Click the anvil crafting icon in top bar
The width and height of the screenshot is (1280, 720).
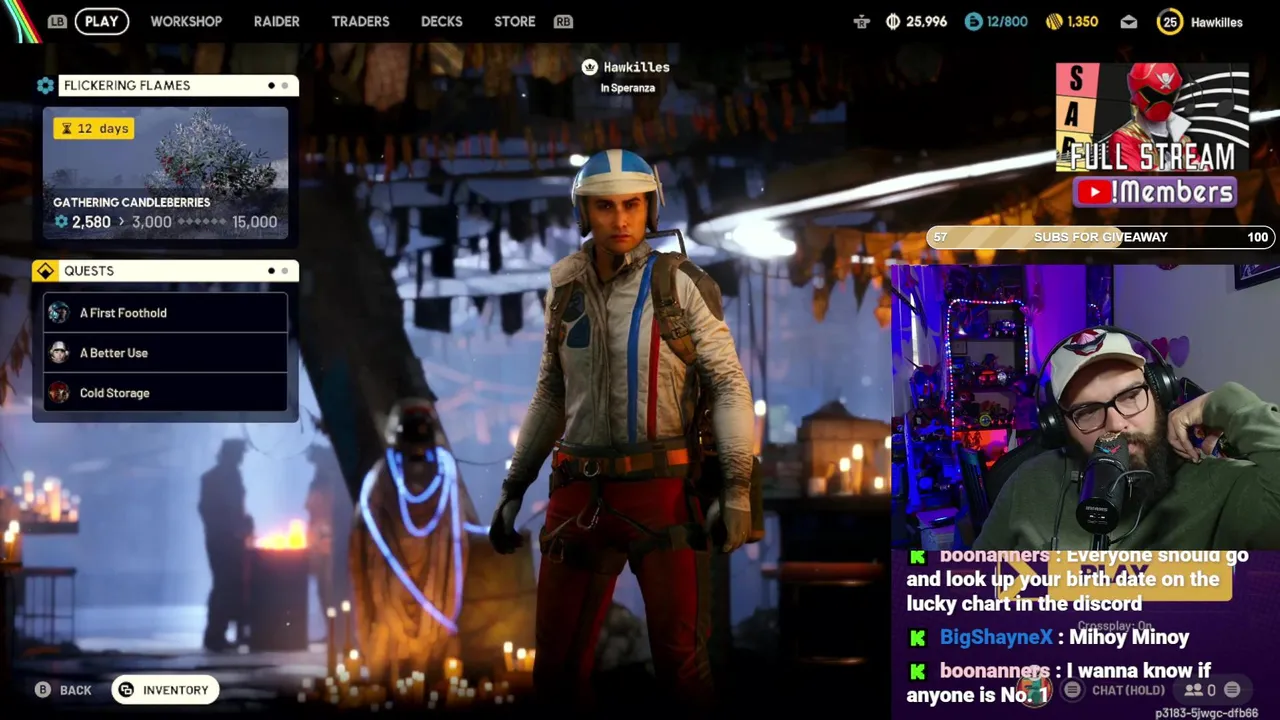tap(861, 21)
